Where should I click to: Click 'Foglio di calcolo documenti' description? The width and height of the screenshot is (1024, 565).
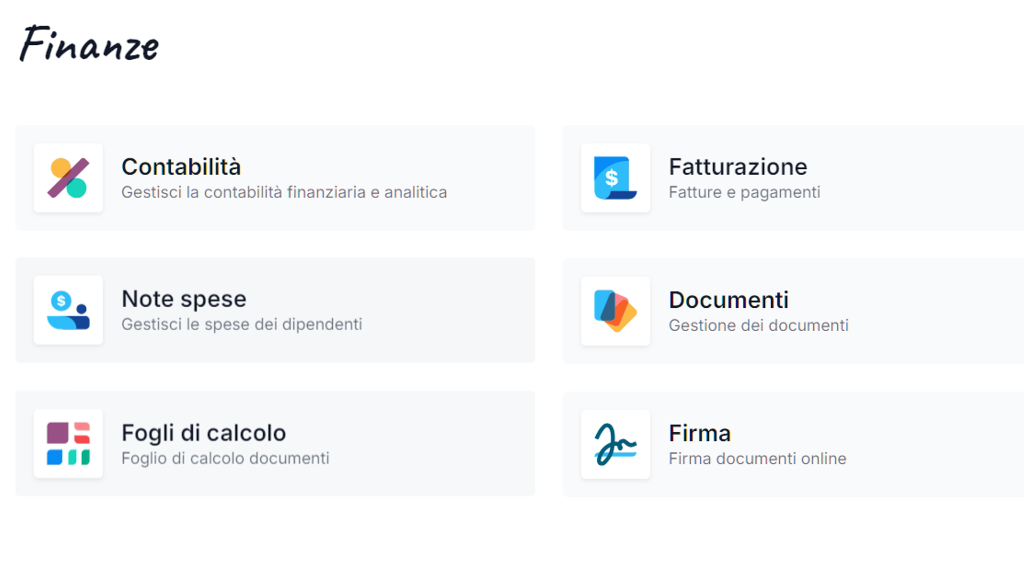point(225,459)
